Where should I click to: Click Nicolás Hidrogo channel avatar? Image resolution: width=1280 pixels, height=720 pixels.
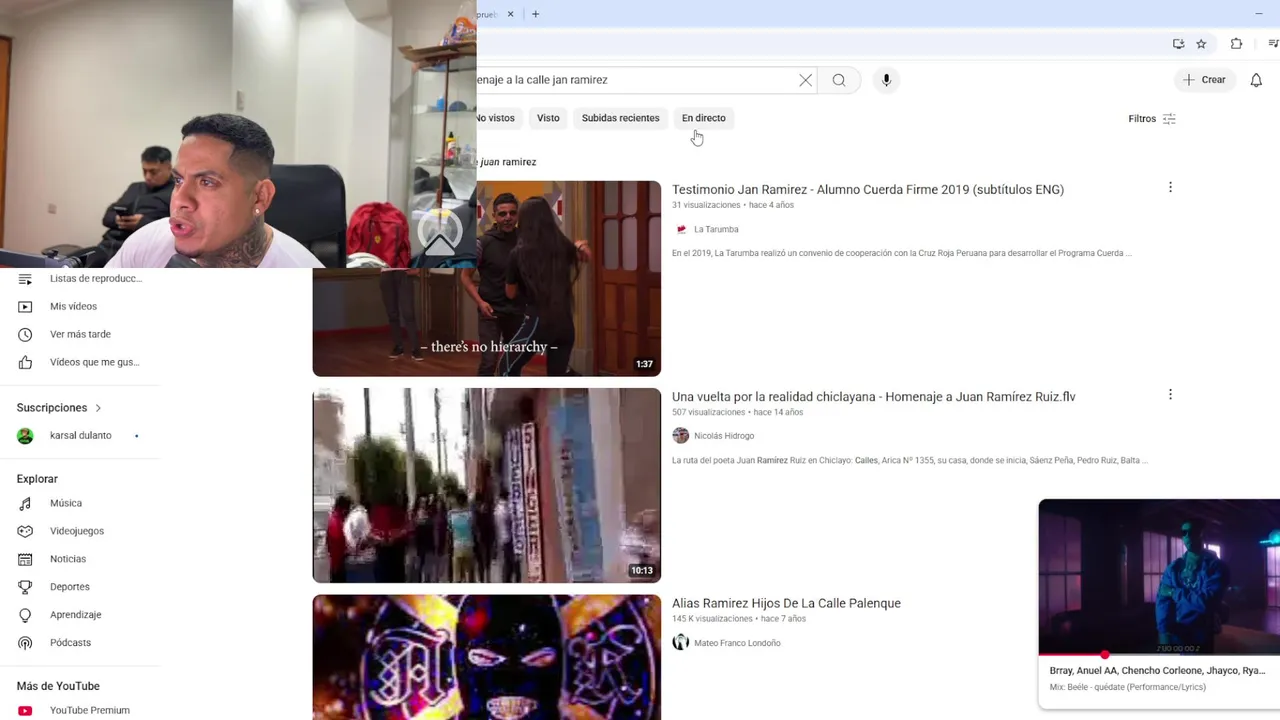[681, 436]
